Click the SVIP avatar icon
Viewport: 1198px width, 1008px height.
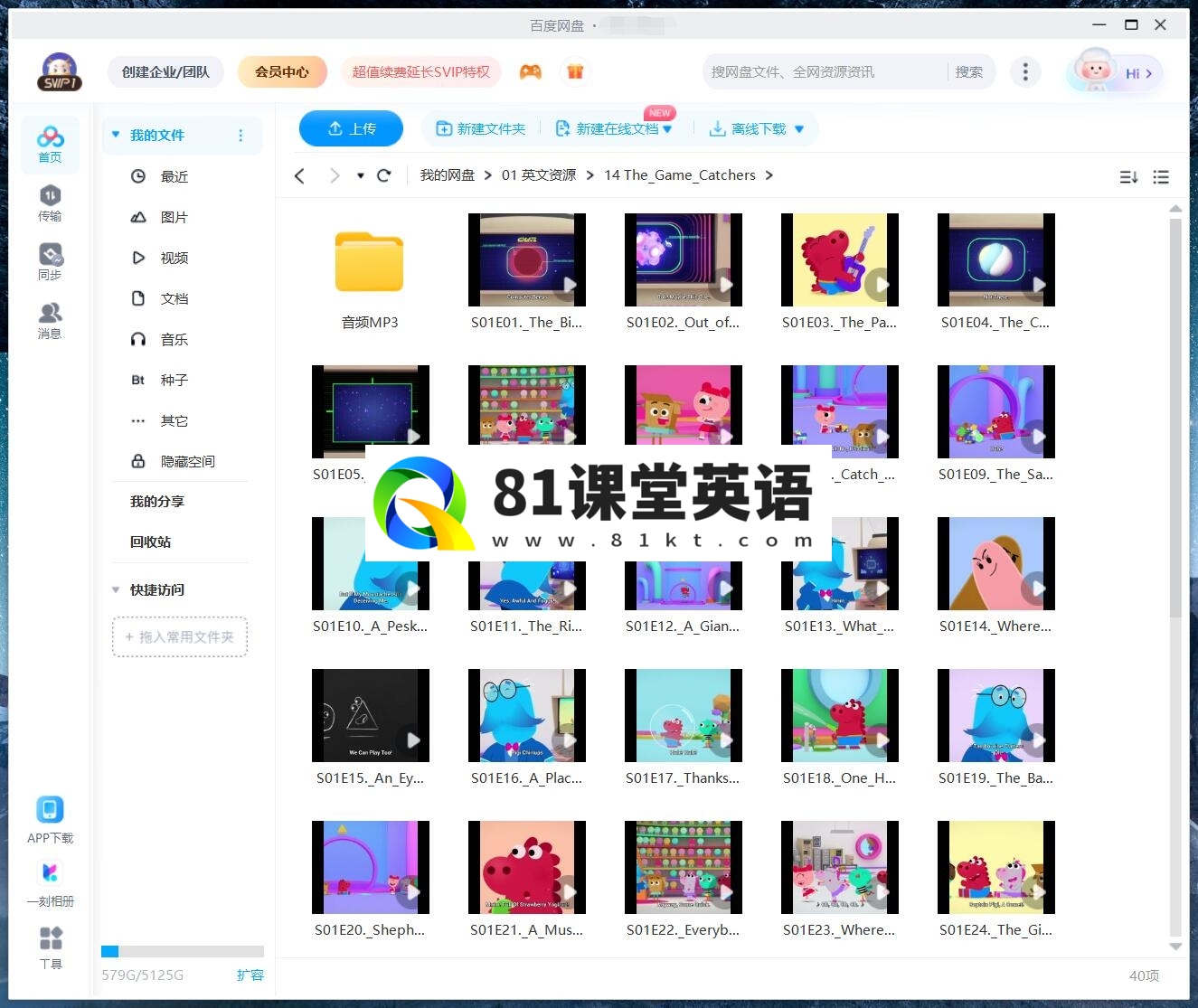coord(60,71)
